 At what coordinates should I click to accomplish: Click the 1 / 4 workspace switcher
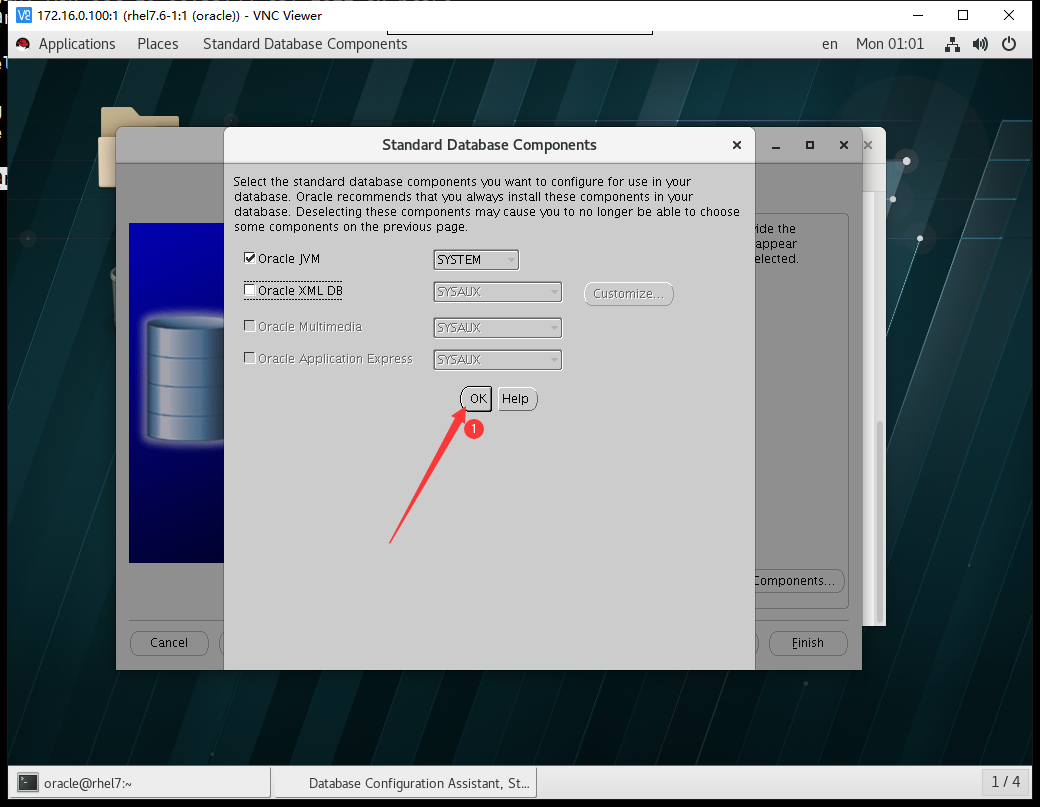tap(1006, 782)
